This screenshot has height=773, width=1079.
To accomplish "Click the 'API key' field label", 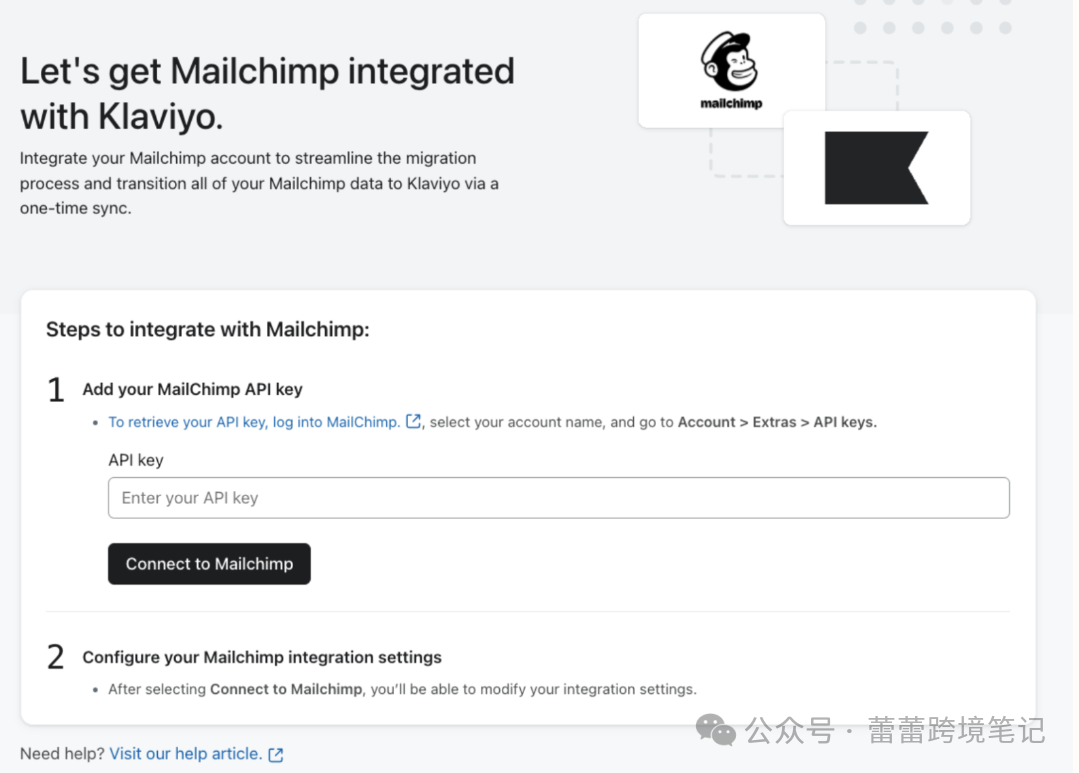I will pos(136,460).
